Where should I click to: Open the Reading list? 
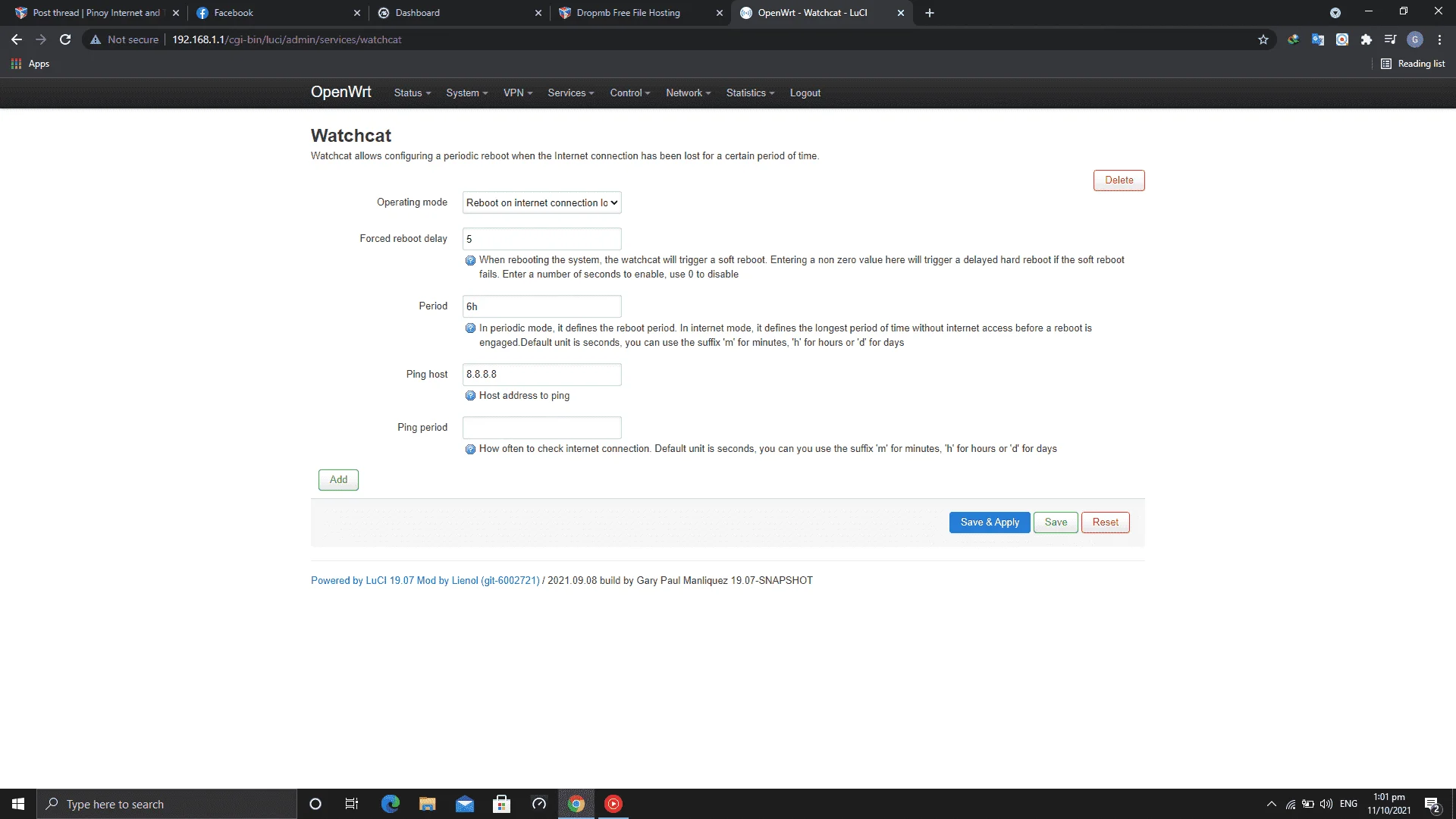tap(1413, 64)
